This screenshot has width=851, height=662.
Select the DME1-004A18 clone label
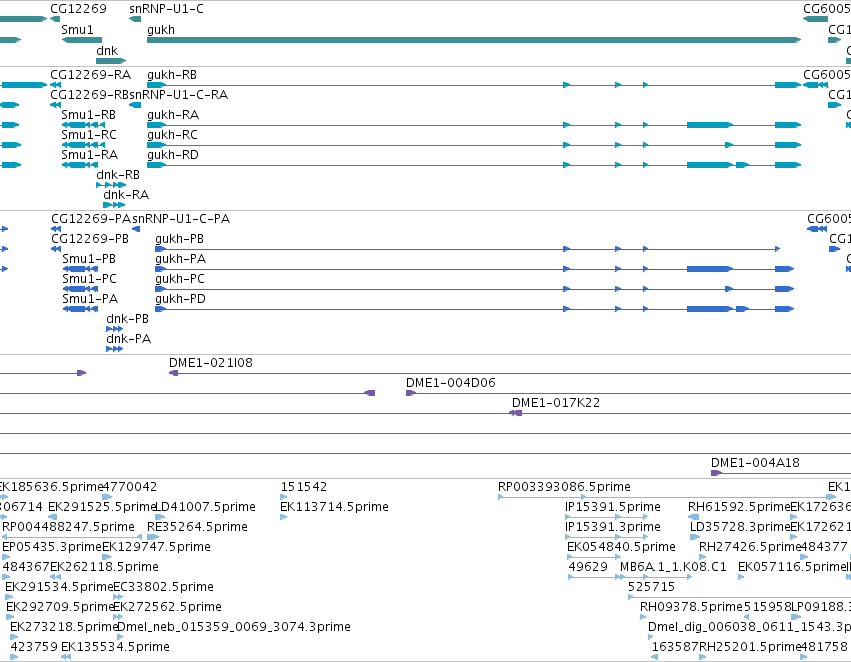click(755, 463)
